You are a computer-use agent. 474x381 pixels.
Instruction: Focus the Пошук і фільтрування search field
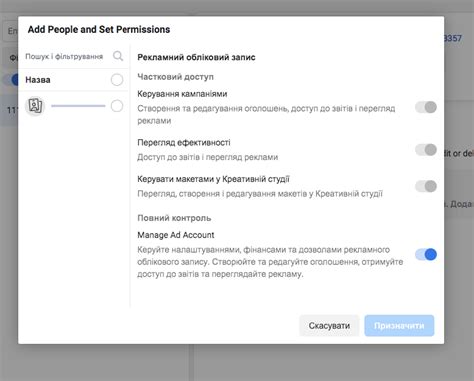(68, 56)
